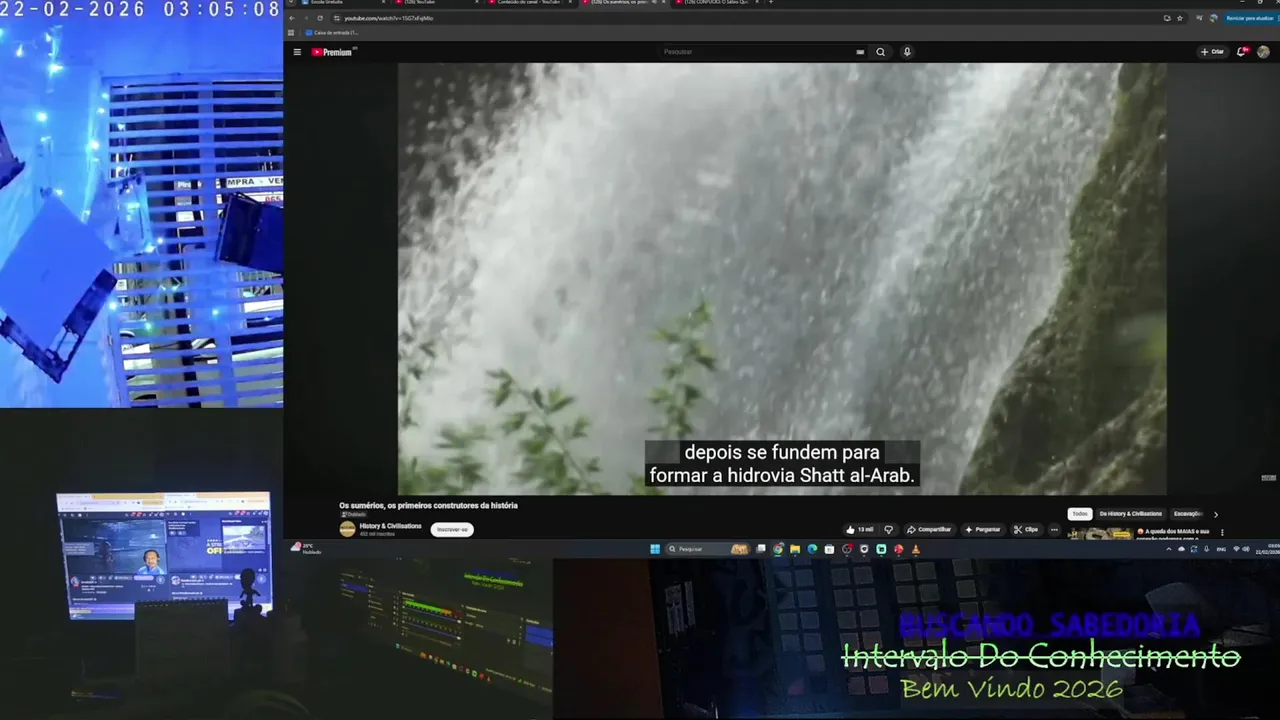
Task: Reload the page with the browser refresh icon
Action: [320, 18]
